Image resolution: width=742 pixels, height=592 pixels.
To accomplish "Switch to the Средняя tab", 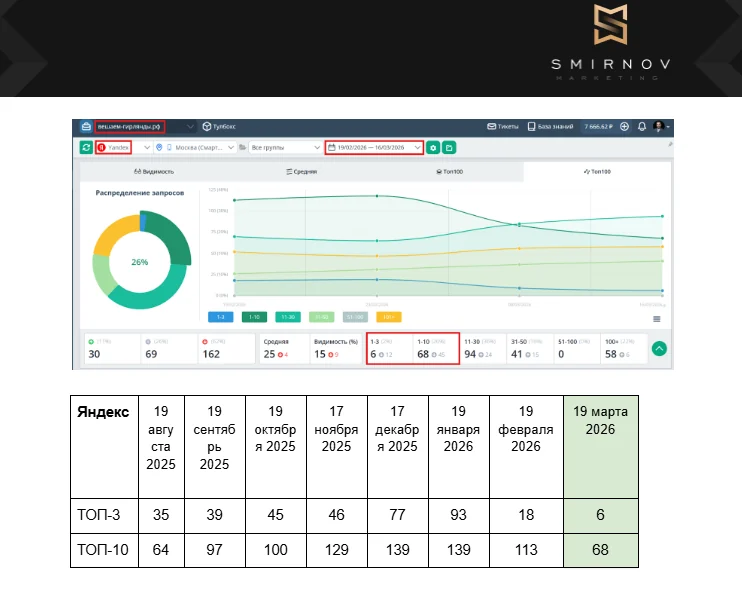I will click(301, 172).
